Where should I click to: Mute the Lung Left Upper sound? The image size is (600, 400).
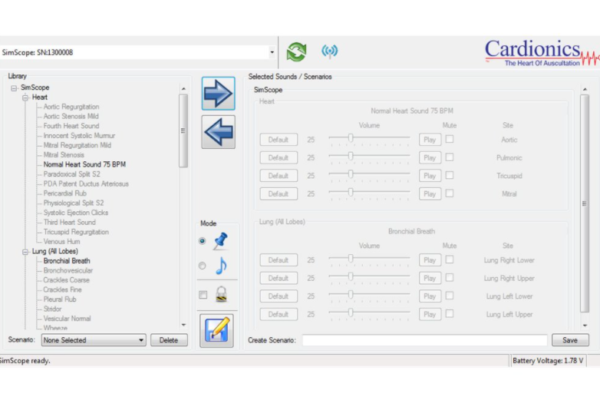click(x=450, y=313)
